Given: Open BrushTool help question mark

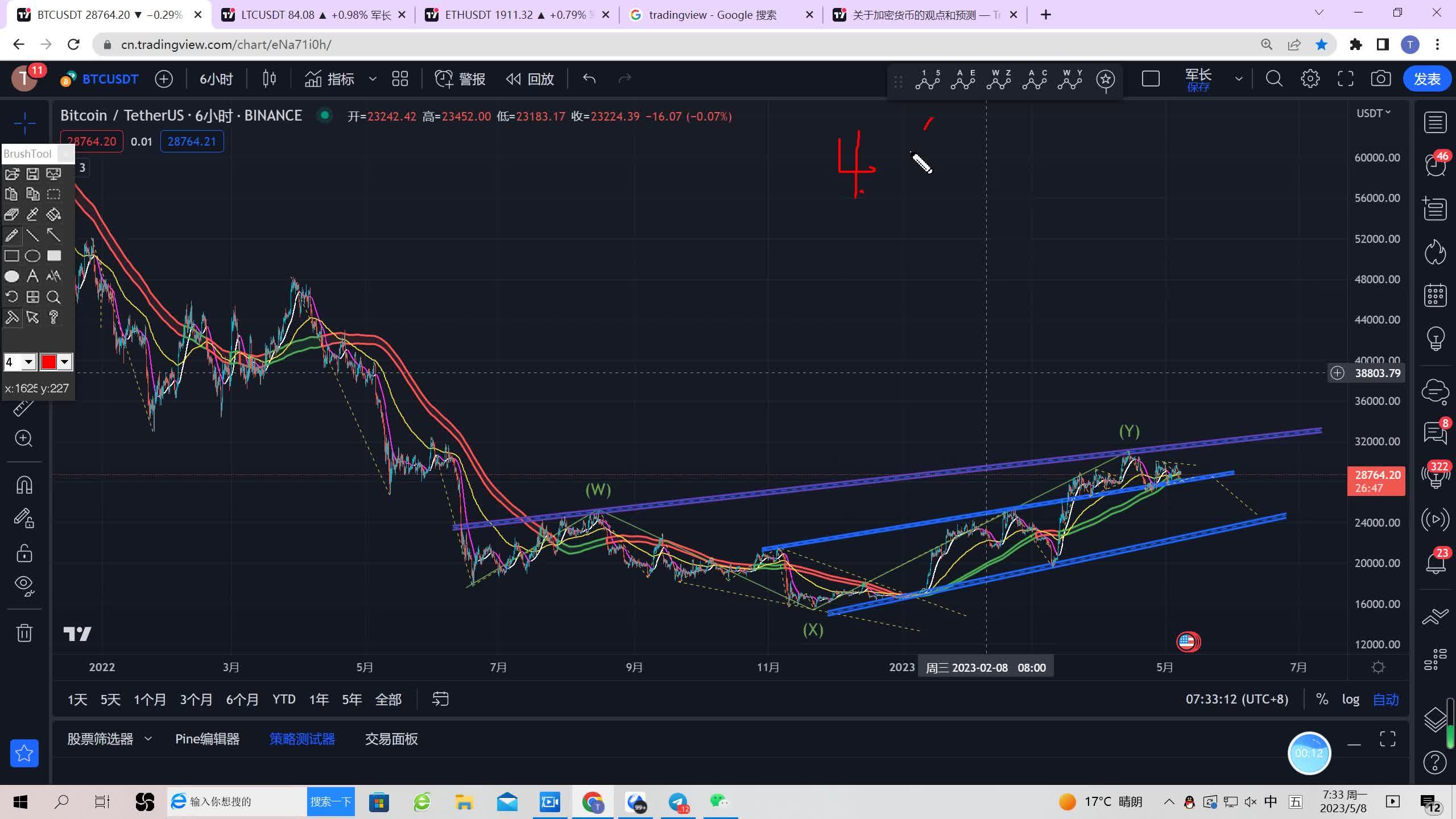Looking at the screenshot, I should (x=53, y=317).
